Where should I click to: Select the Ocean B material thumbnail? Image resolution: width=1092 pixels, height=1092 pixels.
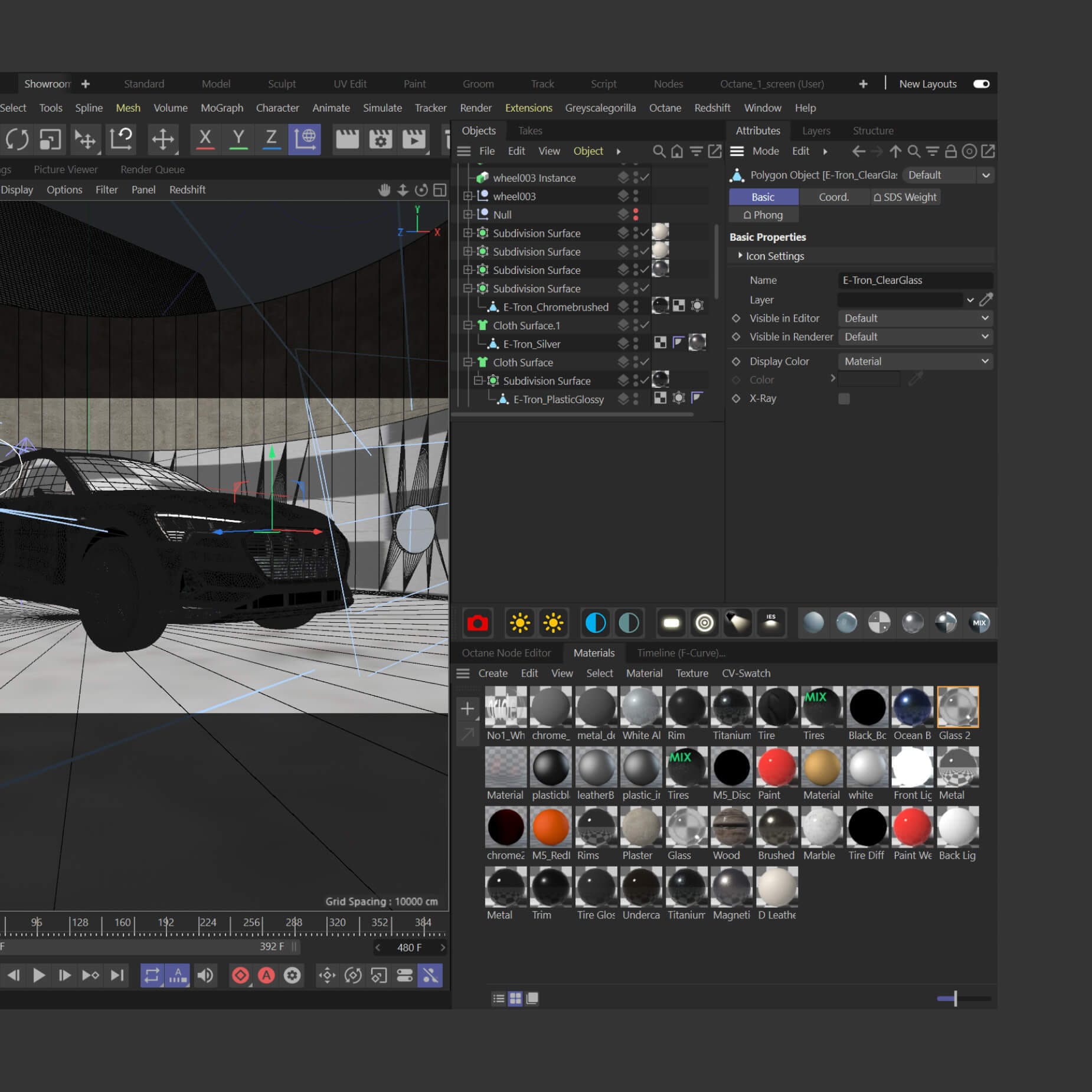click(912, 707)
